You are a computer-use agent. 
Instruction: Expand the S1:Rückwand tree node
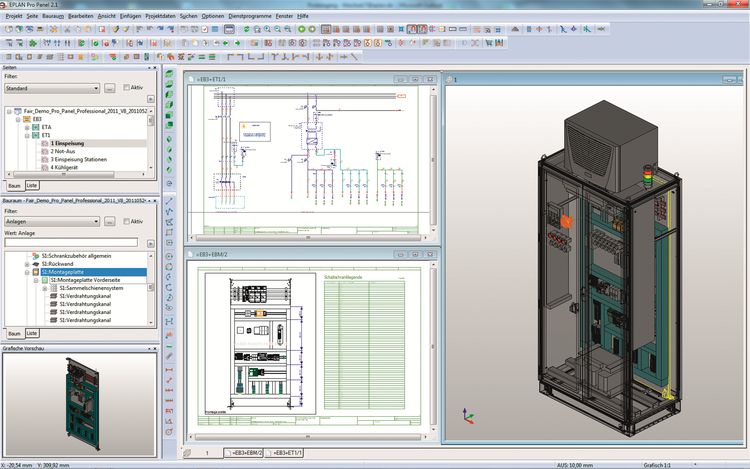coord(27,263)
